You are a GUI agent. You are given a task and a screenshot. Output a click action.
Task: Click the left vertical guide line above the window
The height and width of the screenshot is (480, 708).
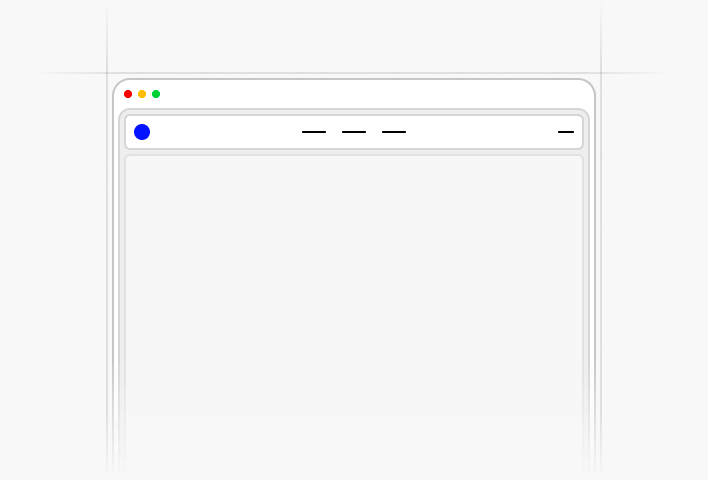tap(107, 36)
